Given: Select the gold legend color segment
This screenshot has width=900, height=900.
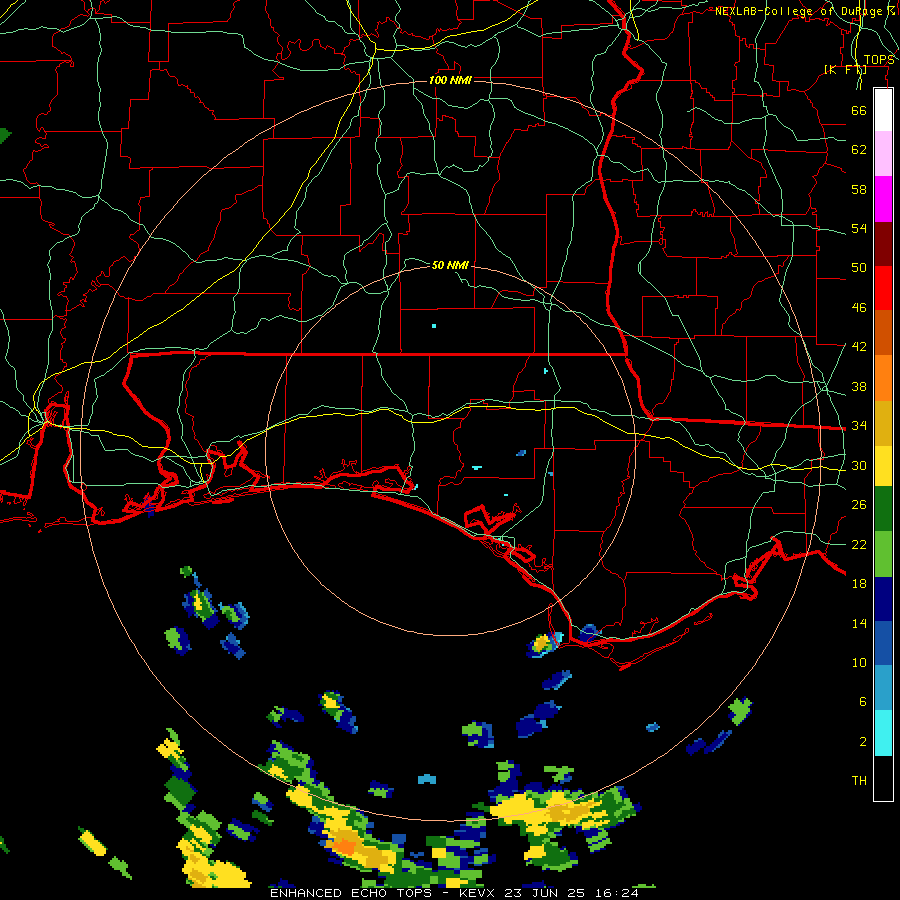Looking at the screenshot, I should click(x=883, y=423).
